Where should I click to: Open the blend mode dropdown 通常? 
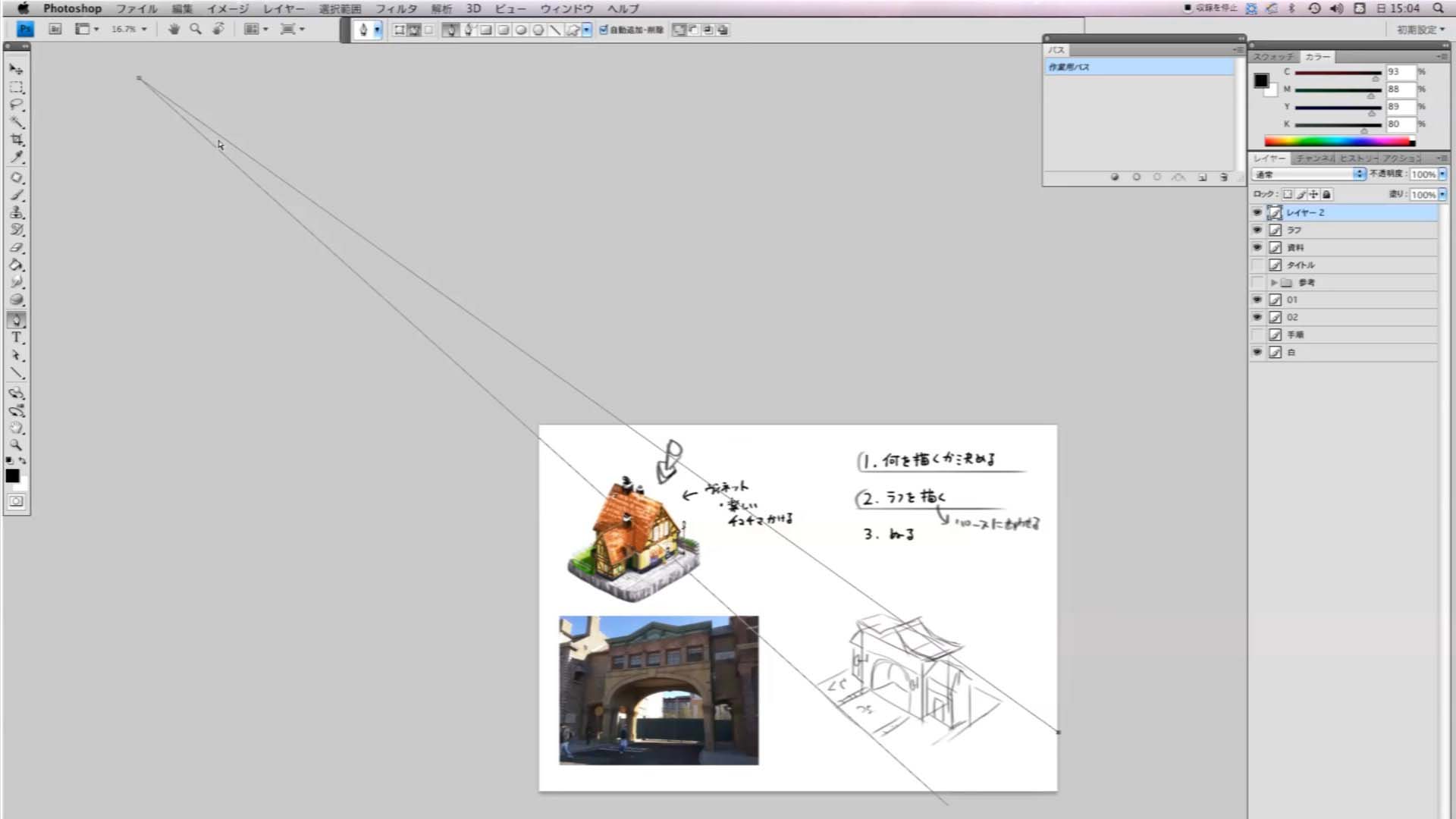1309,174
